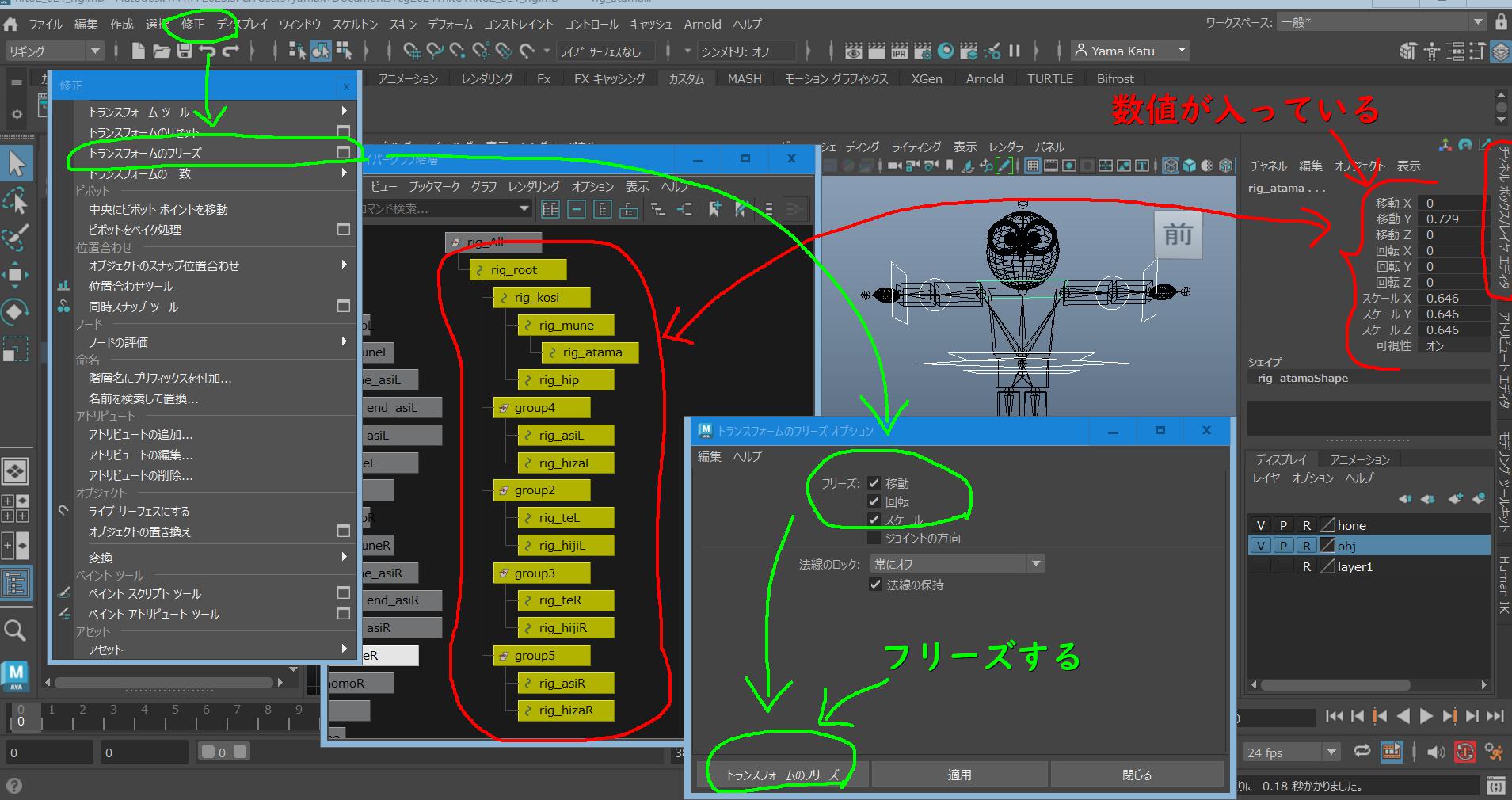The image size is (1512, 800).
Task: Uncheck the 移動 freeze checkbox
Action: 874,482
